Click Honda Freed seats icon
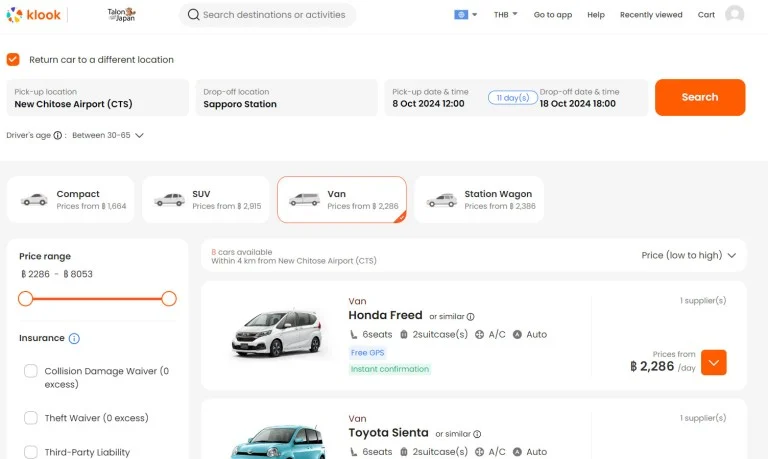Image resolution: width=768 pixels, height=459 pixels. pyautogui.click(x=354, y=335)
